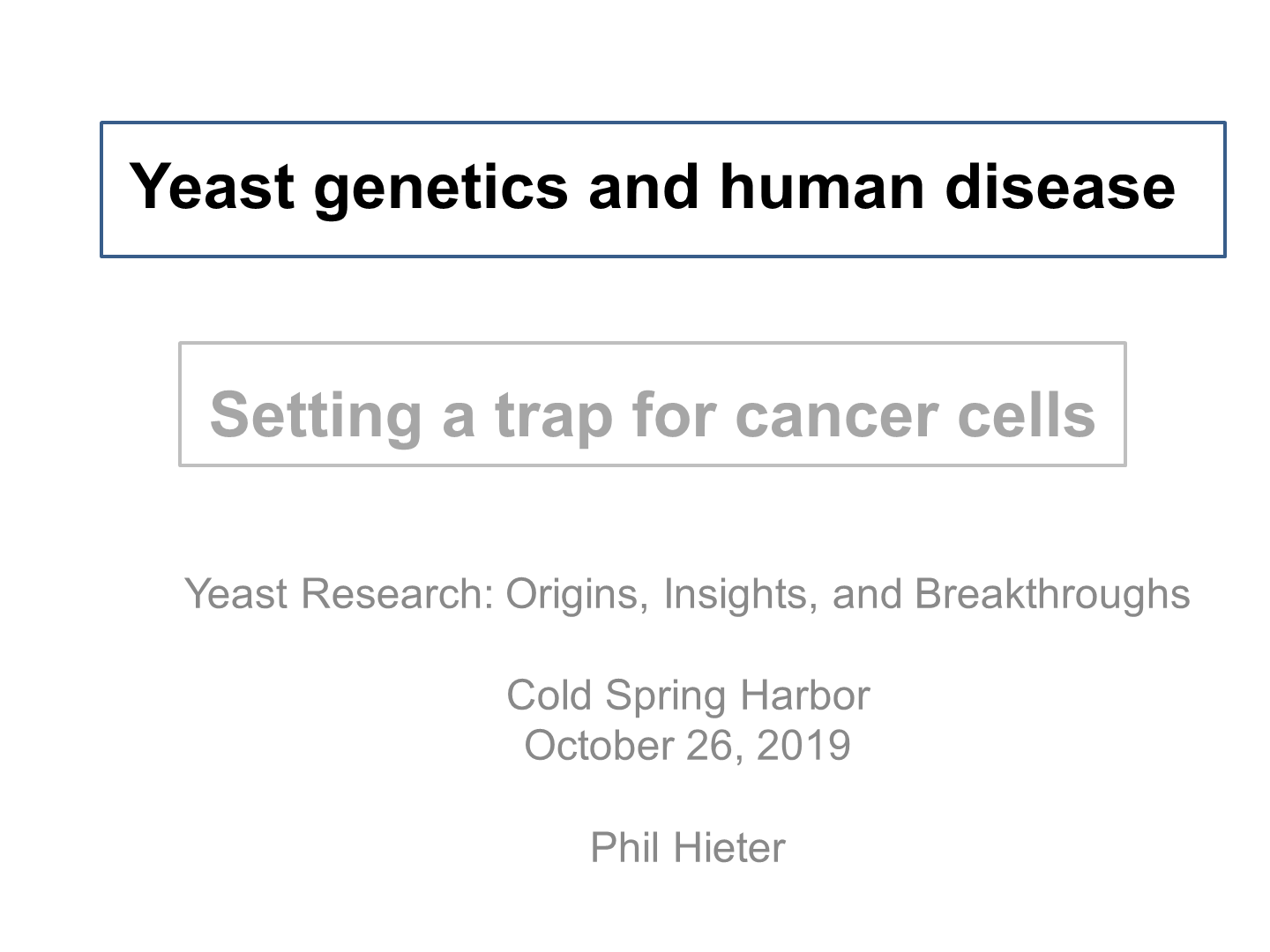The height and width of the screenshot is (952, 1270).
Task: Select the word "human" in the title
Action: [x=819, y=188]
